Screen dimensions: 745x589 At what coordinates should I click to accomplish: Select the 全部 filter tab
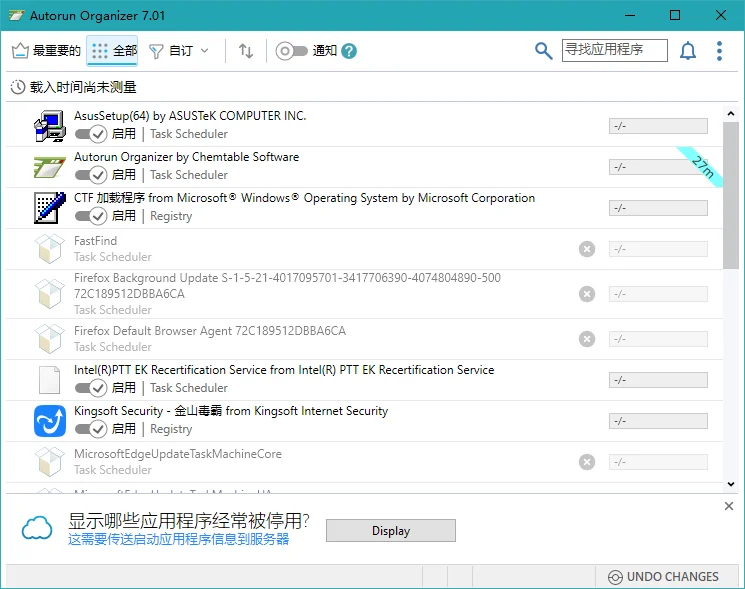click(113, 50)
